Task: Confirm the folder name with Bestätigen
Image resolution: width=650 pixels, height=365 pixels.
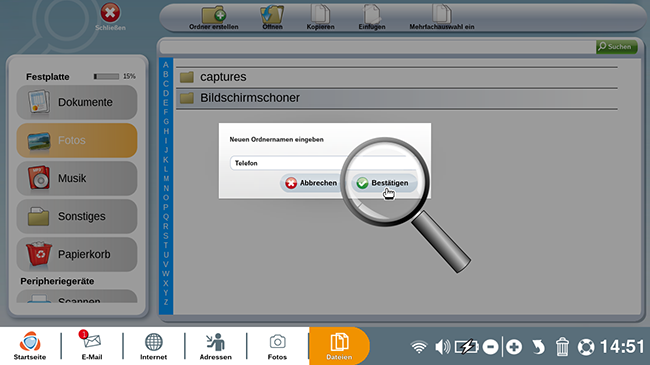Action: tap(383, 183)
